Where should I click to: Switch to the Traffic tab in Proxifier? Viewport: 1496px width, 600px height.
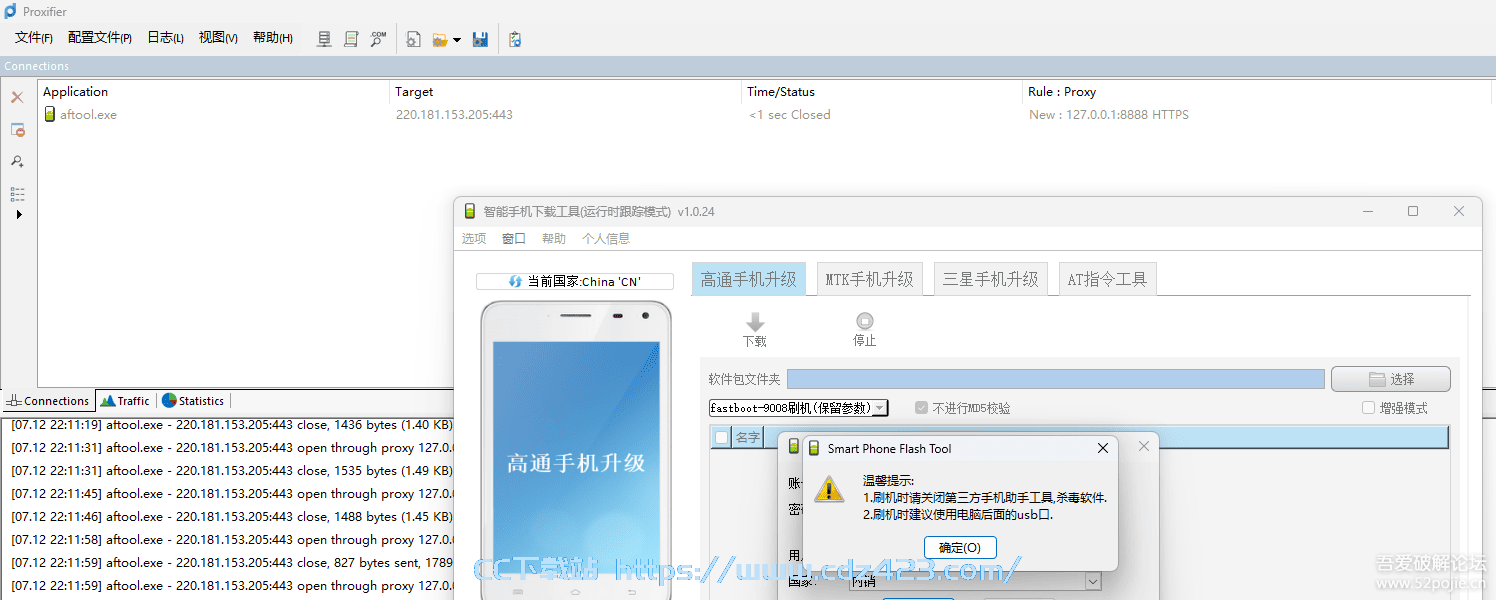[x=125, y=401]
